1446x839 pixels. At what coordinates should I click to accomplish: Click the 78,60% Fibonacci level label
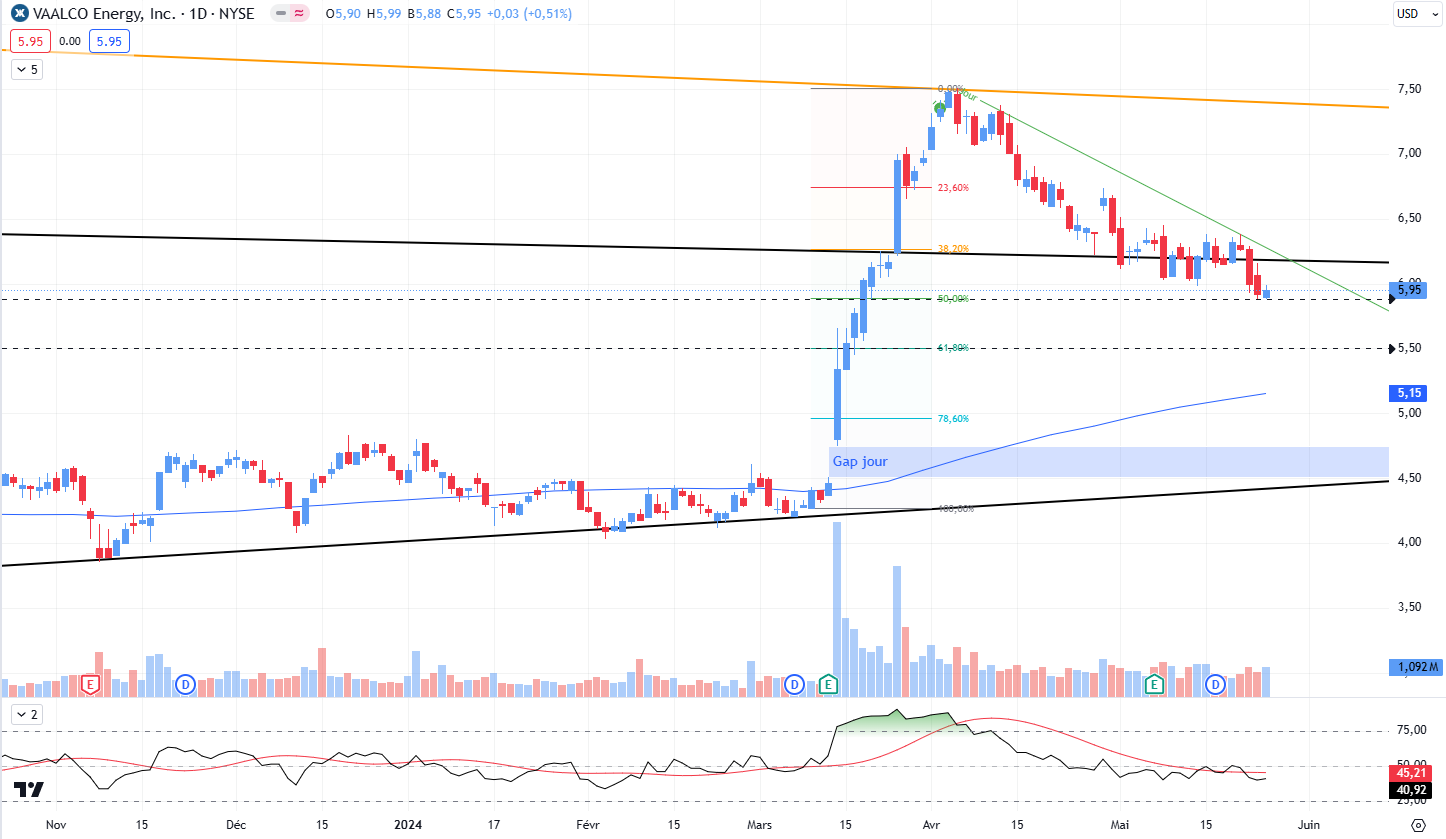point(953,419)
